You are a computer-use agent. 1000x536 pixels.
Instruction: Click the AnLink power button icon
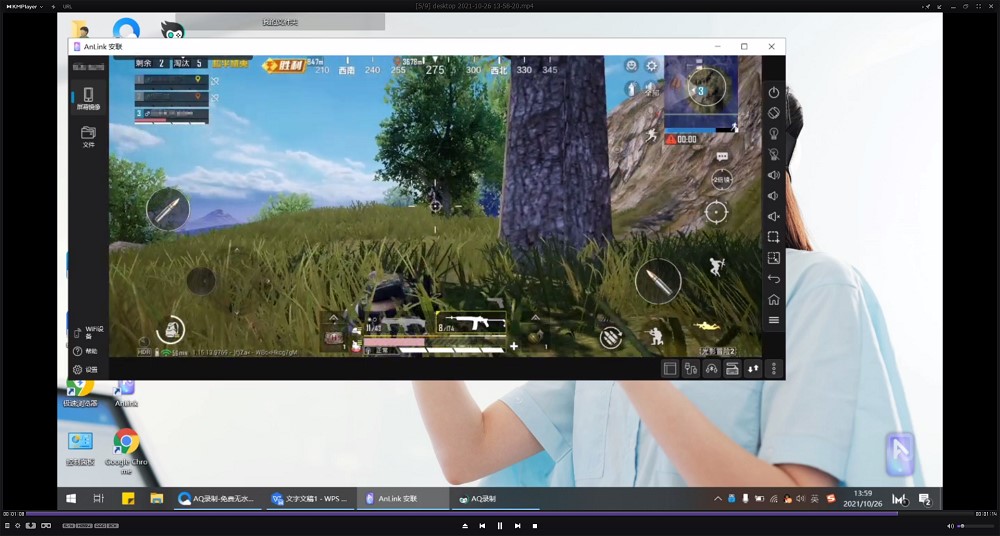pyautogui.click(x=774, y=93)
